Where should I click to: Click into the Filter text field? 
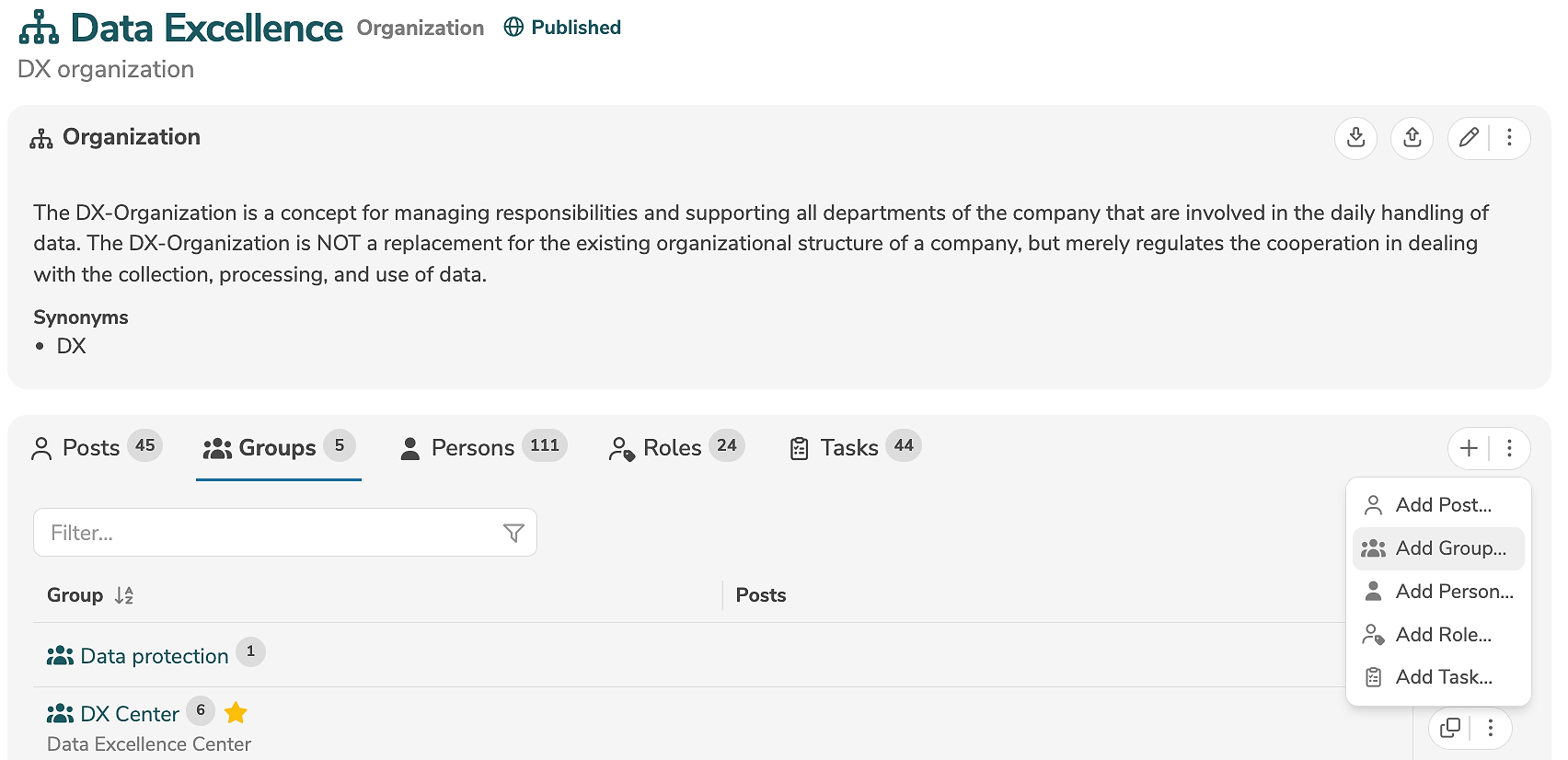[267, 533]
